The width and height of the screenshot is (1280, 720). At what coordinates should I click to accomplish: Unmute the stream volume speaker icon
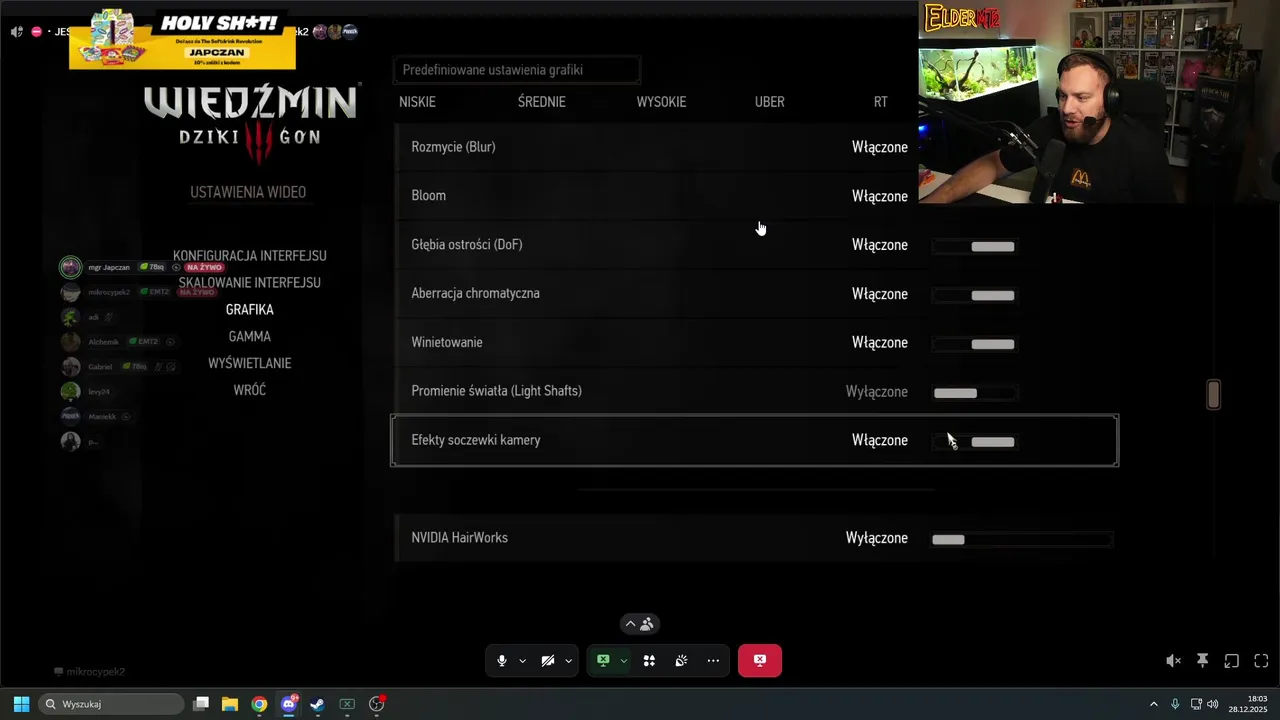[x=1174, y=661]
